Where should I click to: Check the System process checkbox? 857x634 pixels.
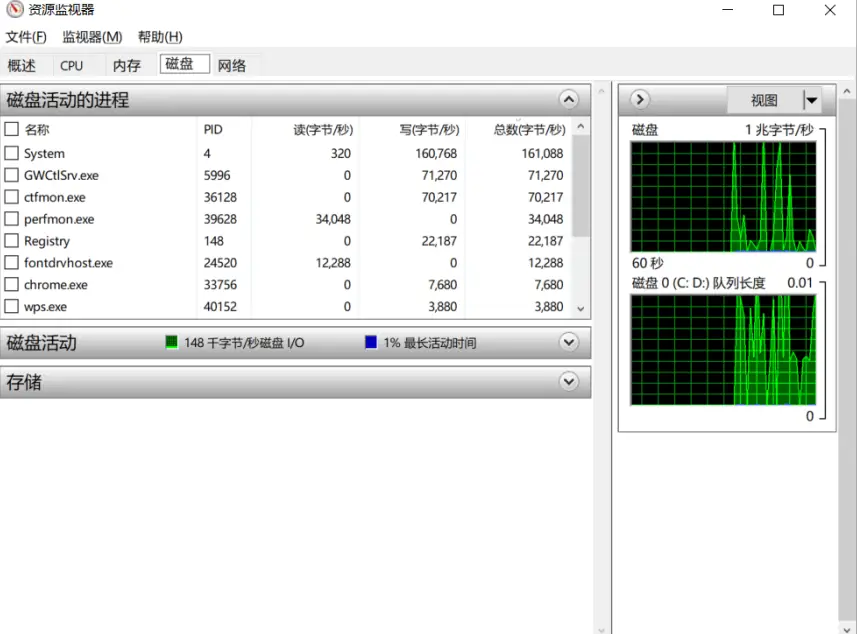click(11, 153)
